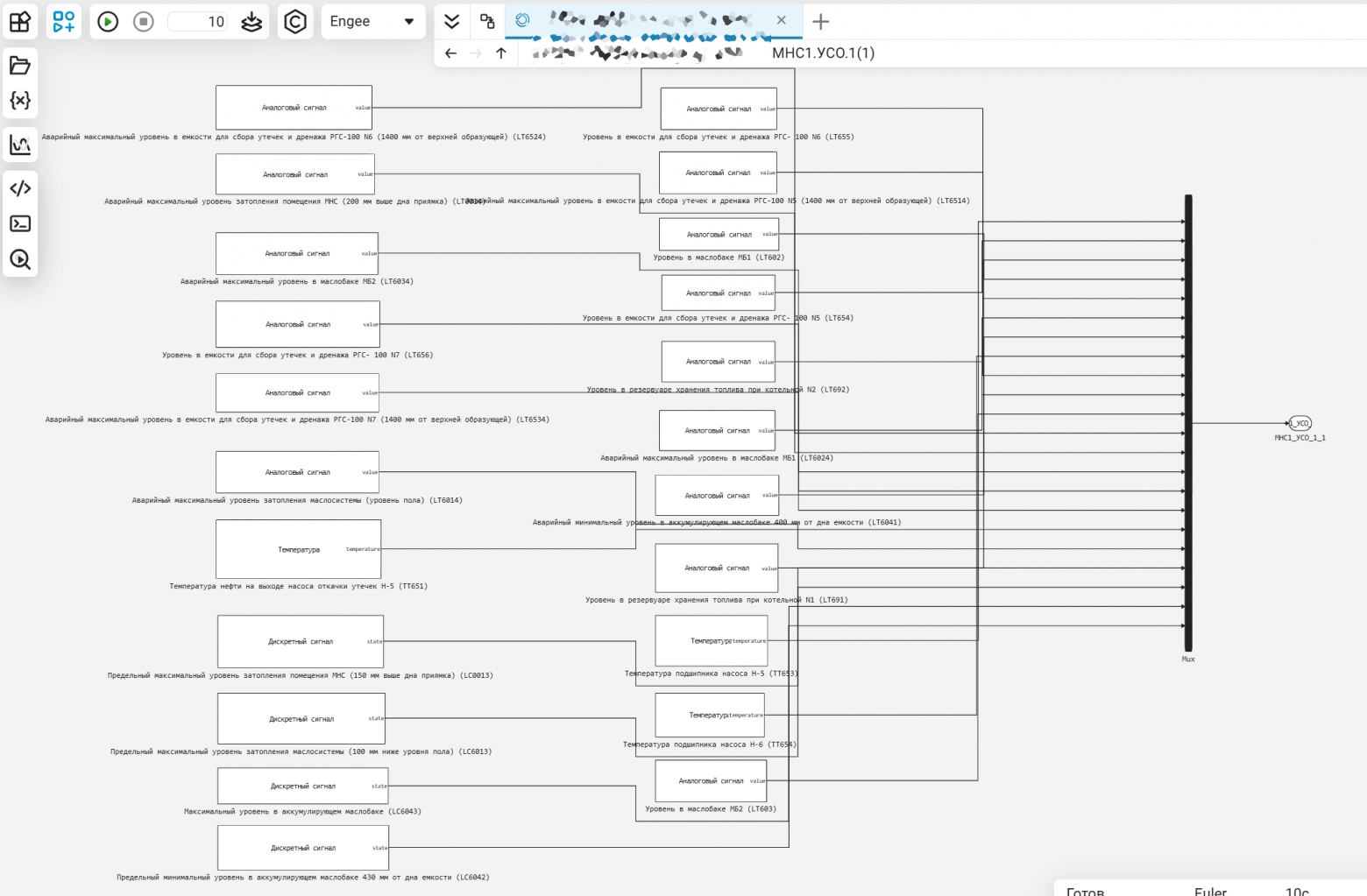Go up one level in model
The height and width of the screenshot is (896, 1367).
[x=501, y=53]
